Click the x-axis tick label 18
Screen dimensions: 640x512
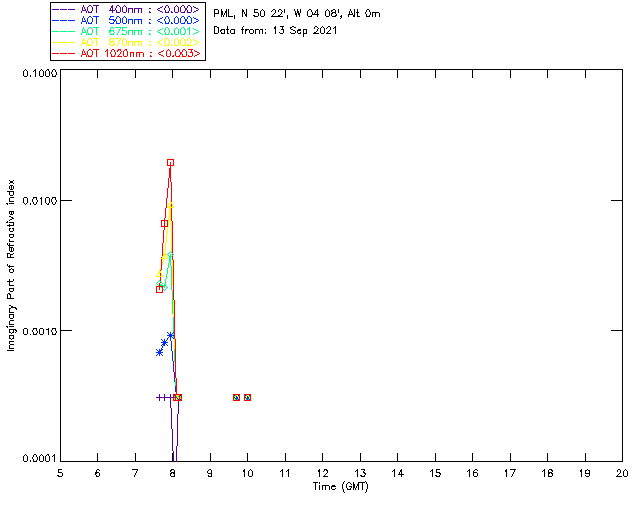[547, 473]
